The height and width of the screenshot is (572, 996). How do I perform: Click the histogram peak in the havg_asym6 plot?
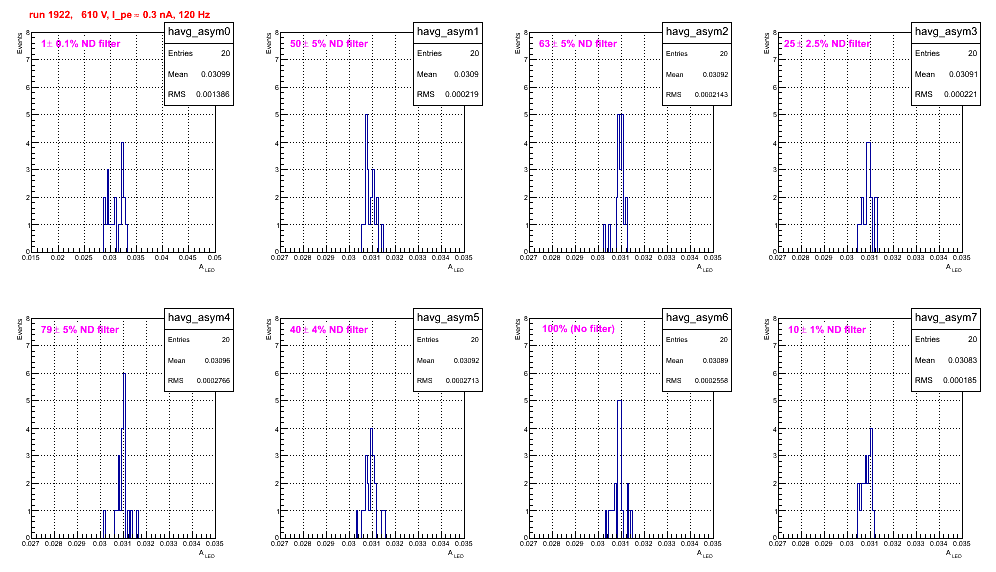point(619,402)
